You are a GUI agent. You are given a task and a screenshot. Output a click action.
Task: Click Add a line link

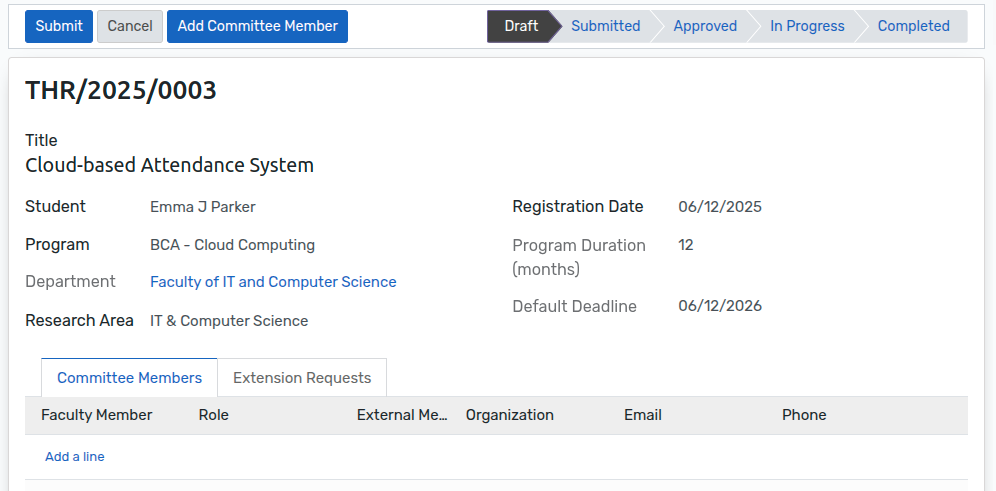pos(75,456)
